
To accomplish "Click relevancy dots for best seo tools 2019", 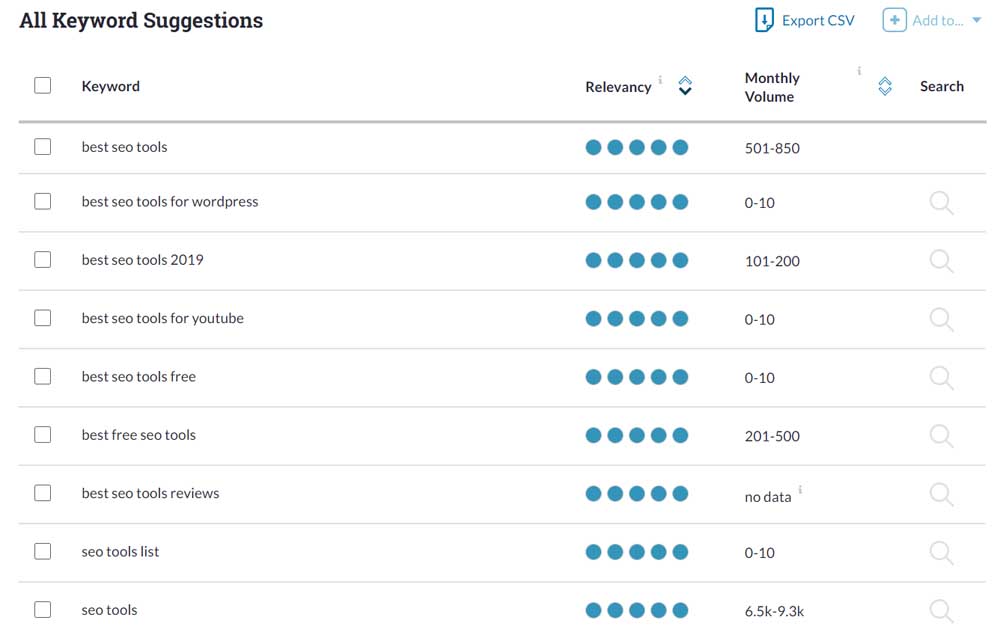I will point(636,260).
